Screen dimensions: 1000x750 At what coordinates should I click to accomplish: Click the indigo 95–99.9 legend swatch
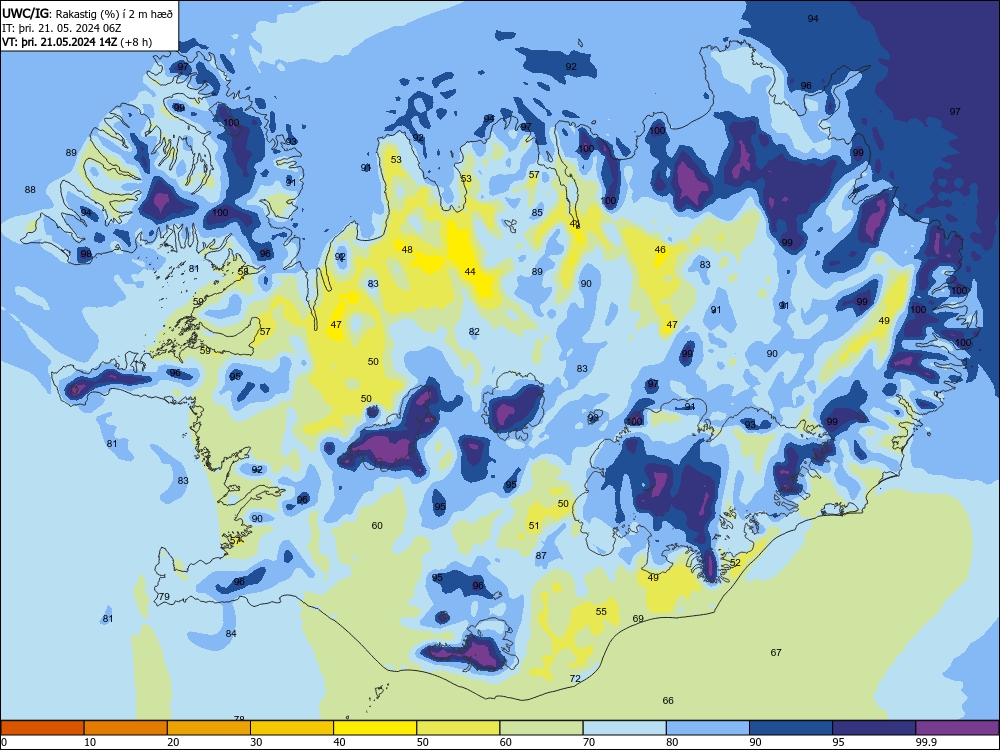[x=874, y=728]
